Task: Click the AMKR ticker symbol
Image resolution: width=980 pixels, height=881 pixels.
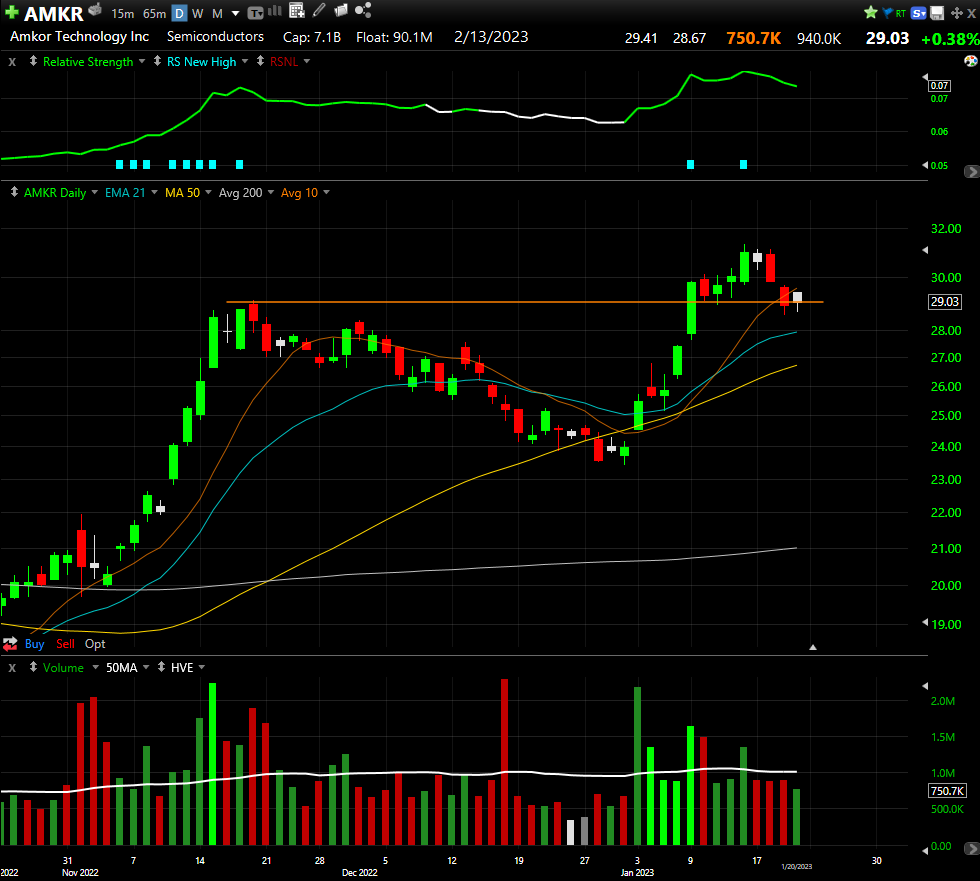Action: [x=54, y=13]
